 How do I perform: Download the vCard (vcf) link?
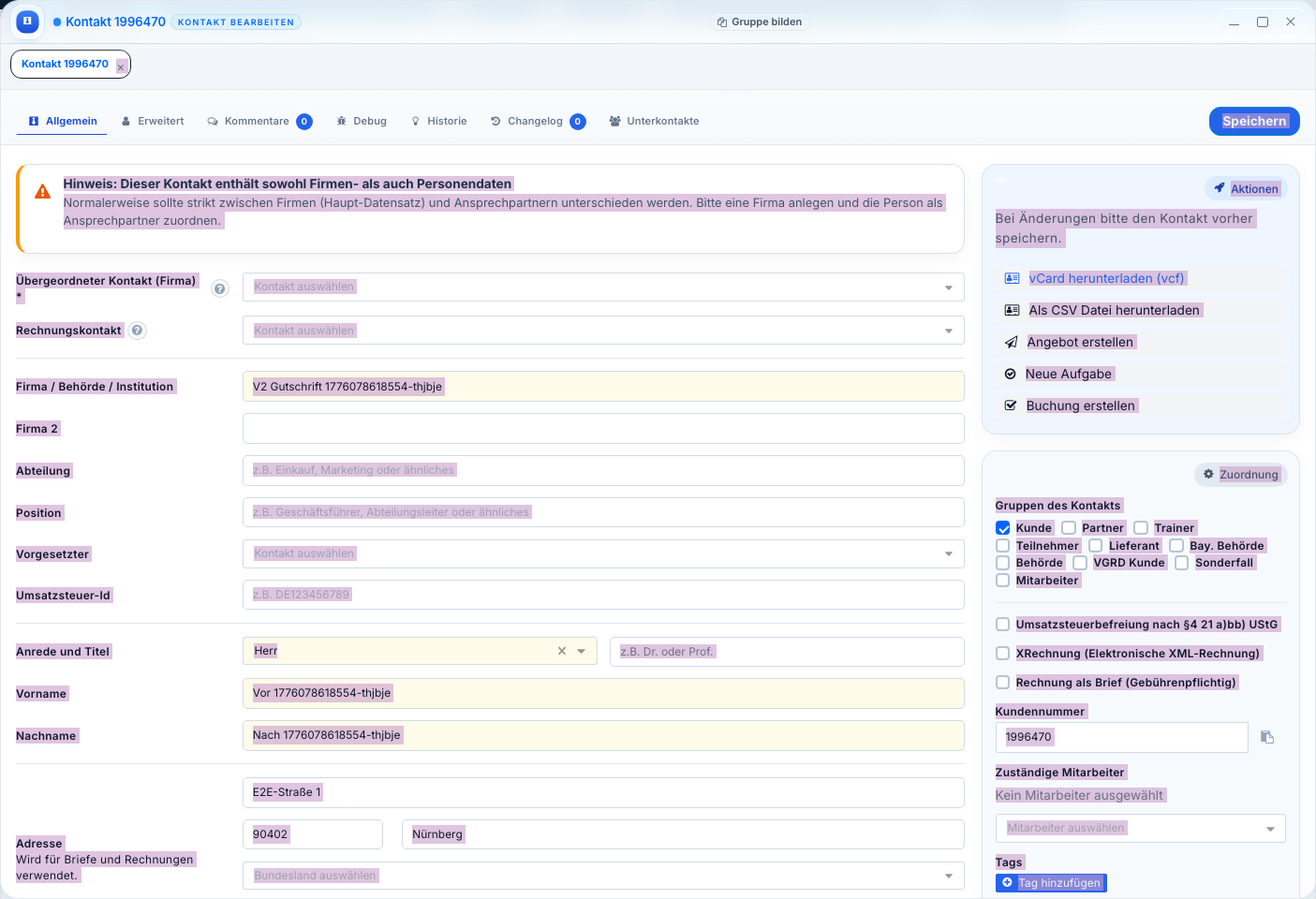point(1106,278)
